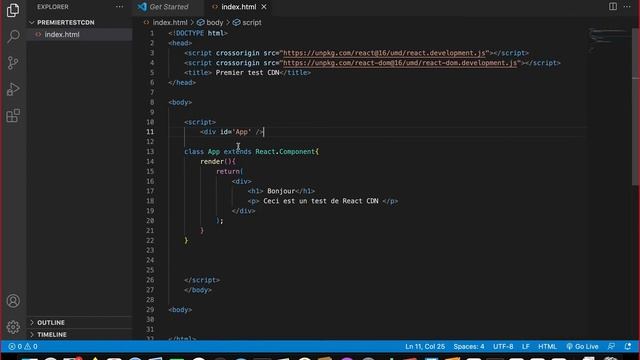Screen dimensions: 640x360
Task: Click 'Ceci est un test de React CDN'
Action: (321, 201)
